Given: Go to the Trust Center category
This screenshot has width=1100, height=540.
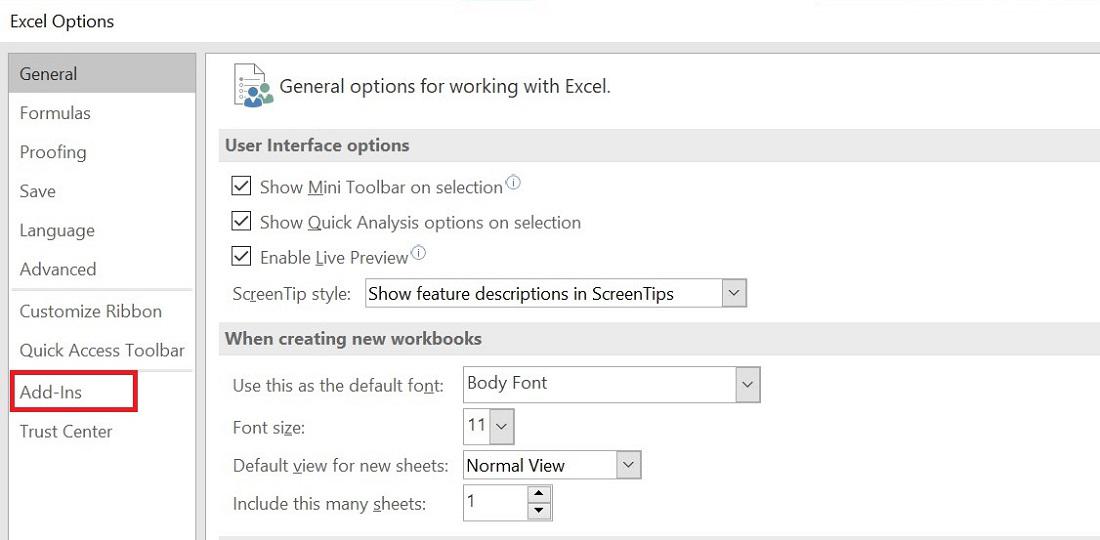Looking at the screenshot, I should 66,431.
